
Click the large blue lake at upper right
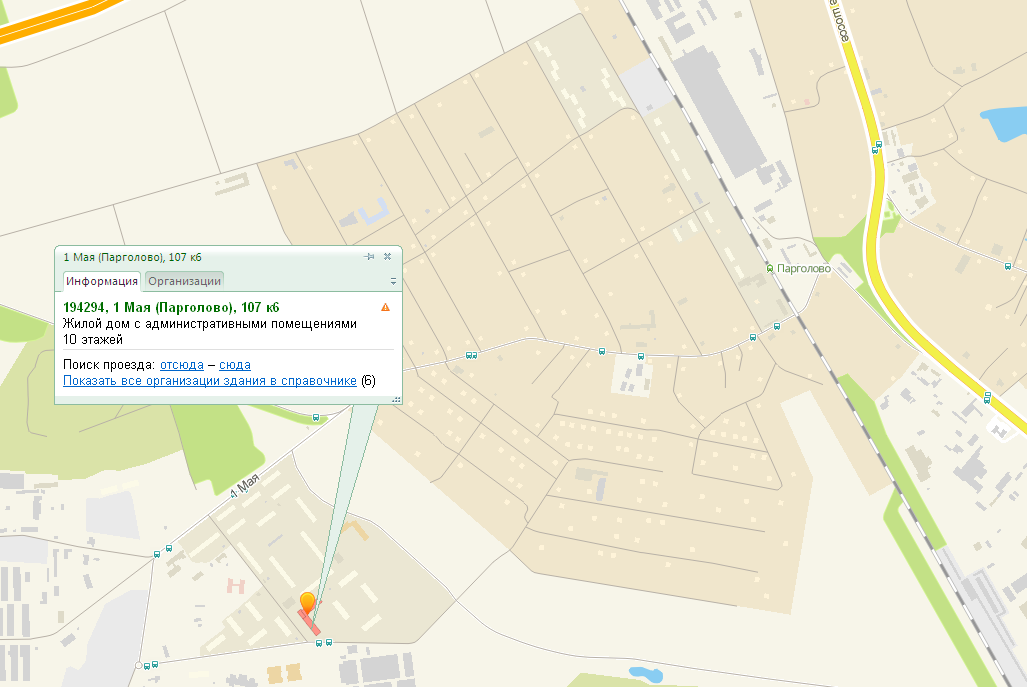coord(1003,124)
